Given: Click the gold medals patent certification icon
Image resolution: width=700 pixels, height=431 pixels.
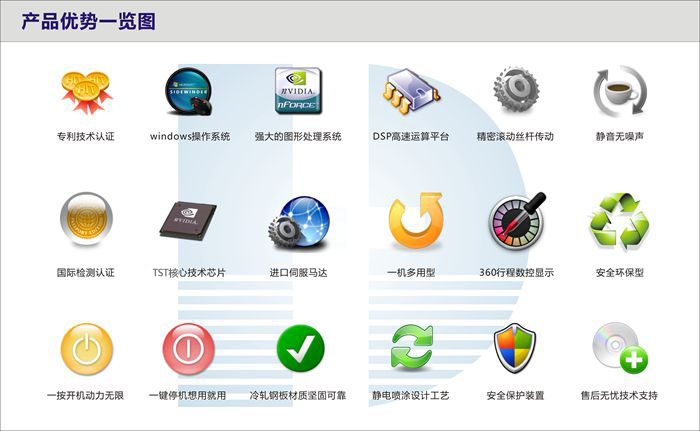Looking at the screenshot, I should (x=85, y=91).
